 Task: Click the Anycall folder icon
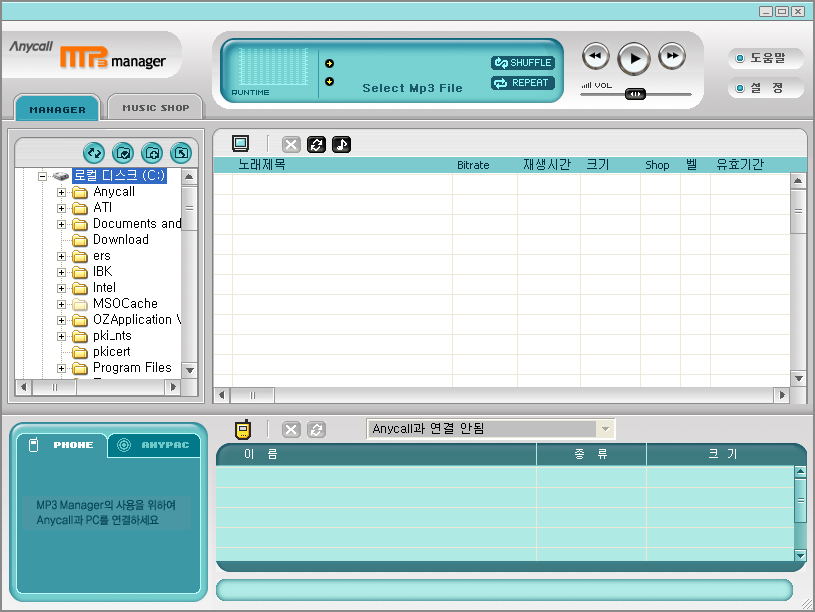click(x=80, y=192)
